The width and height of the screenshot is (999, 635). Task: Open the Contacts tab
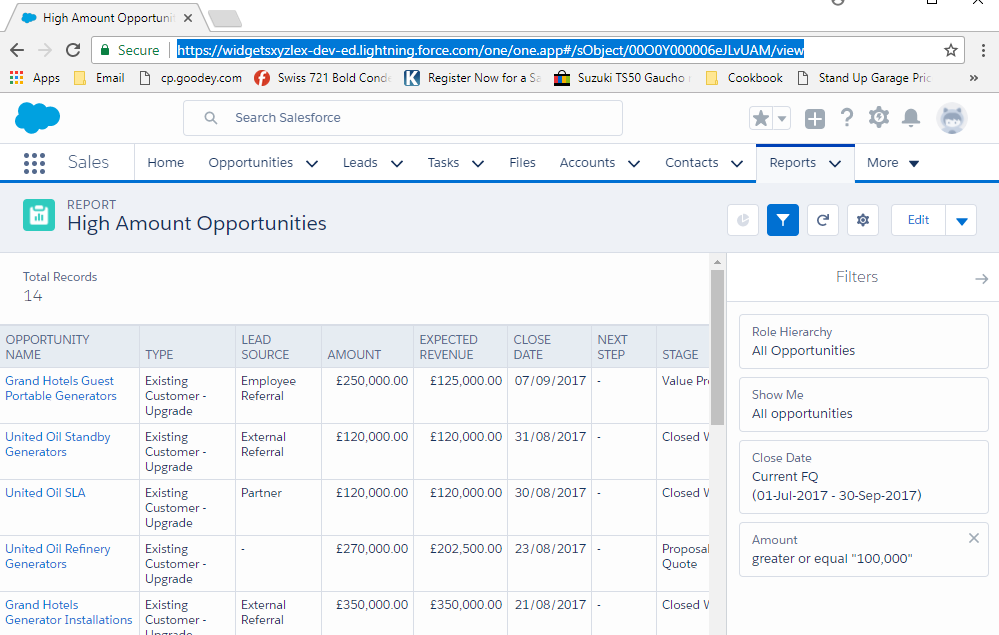coord(692,163)
